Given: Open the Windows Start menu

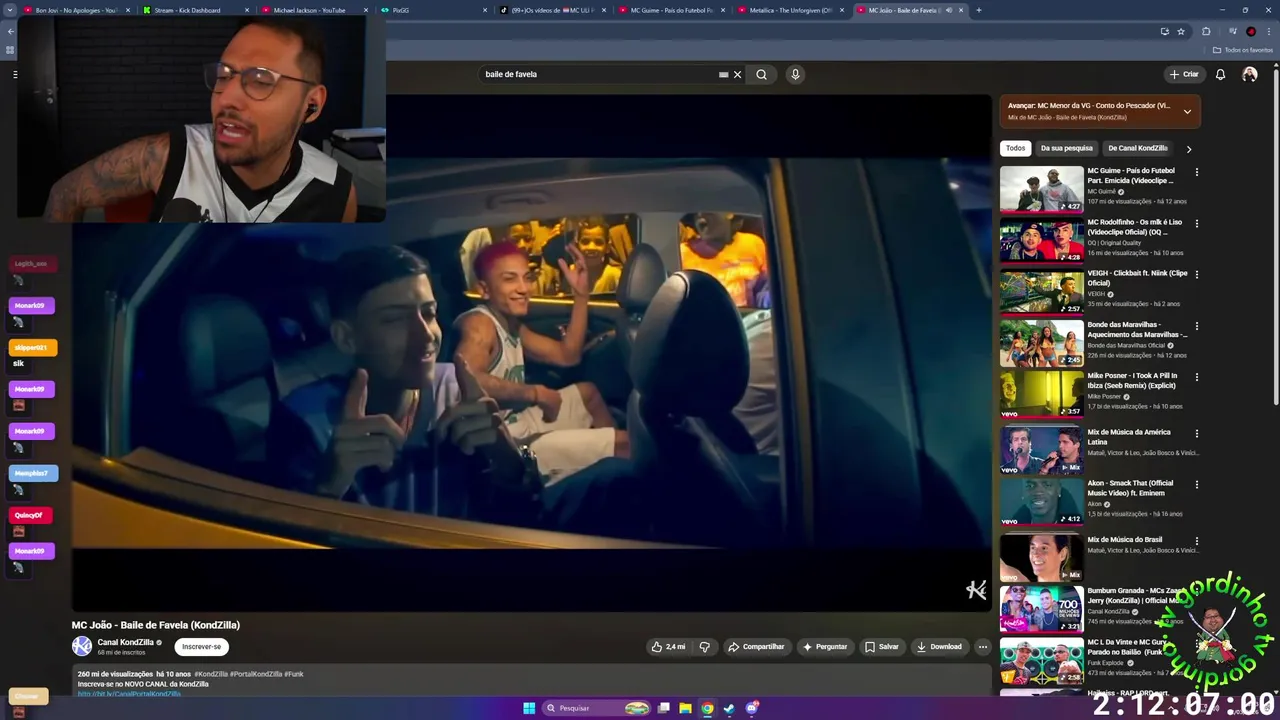Looking at the screenshot, I should [x=529, y=708].
